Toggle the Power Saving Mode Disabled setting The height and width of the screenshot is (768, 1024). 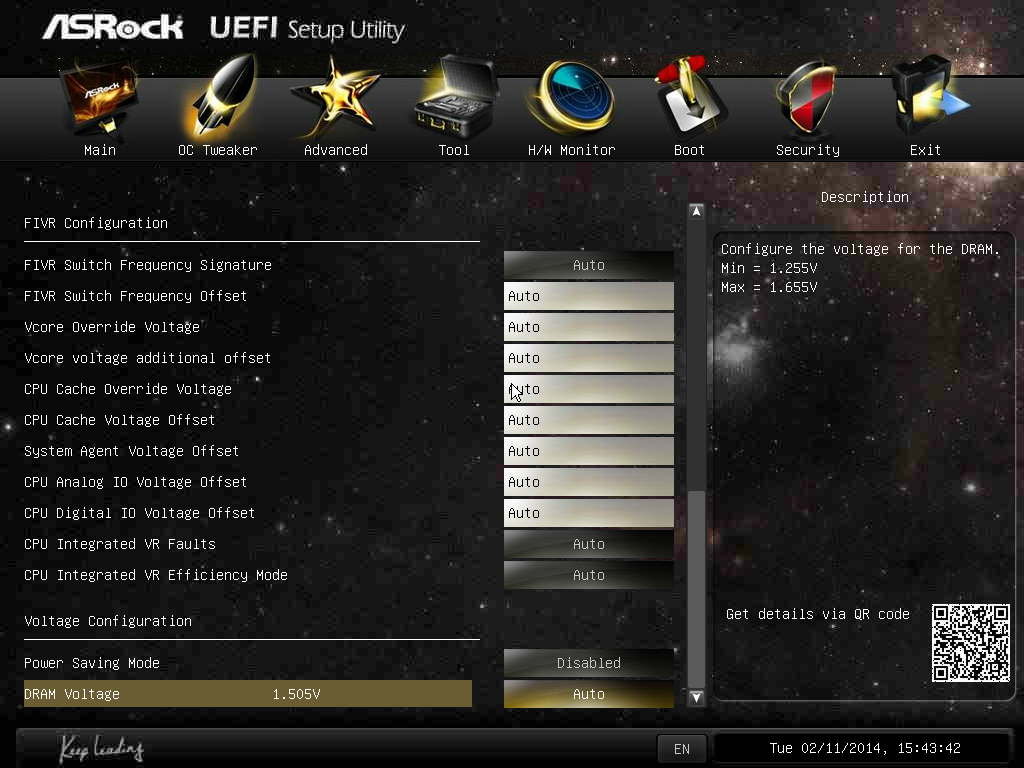click(x=588, y=663)
